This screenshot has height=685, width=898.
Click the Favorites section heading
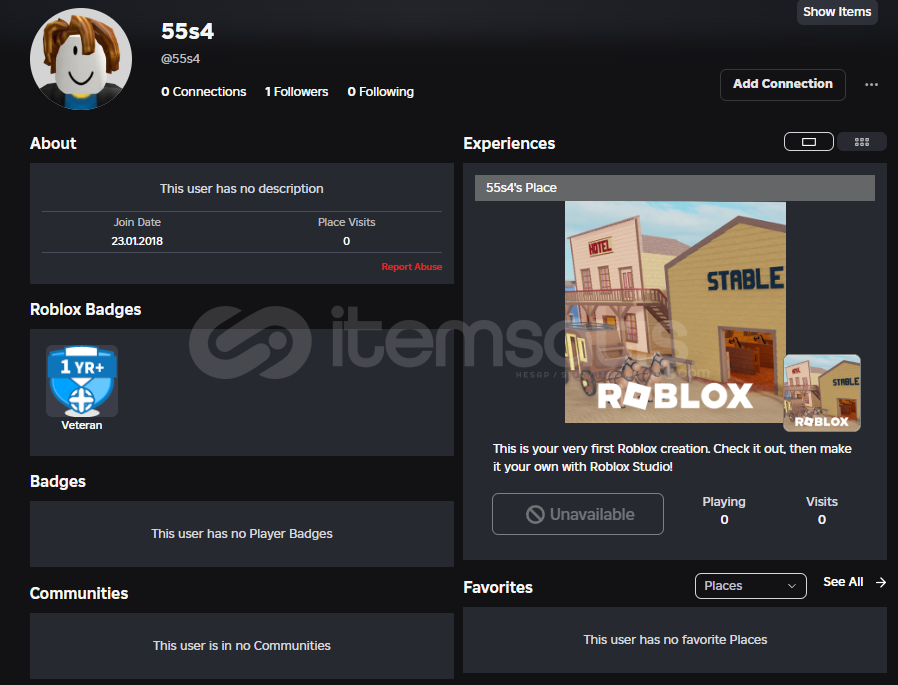(x=498, y=587)
